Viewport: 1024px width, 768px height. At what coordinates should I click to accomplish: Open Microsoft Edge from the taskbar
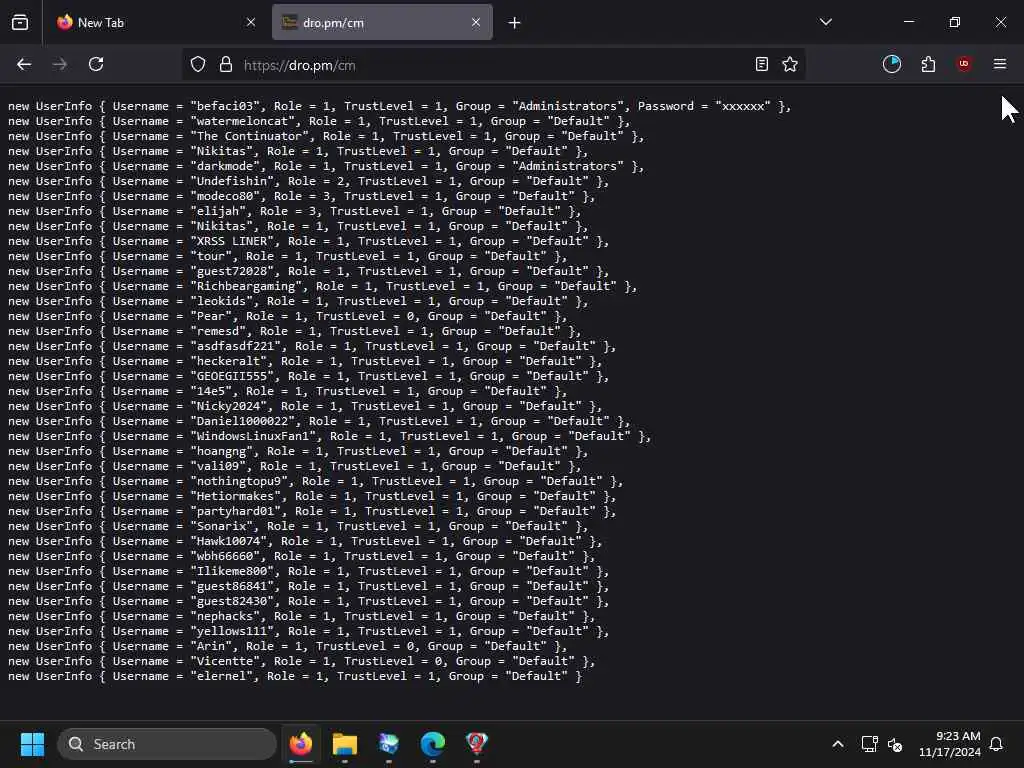tap(432, 744)
